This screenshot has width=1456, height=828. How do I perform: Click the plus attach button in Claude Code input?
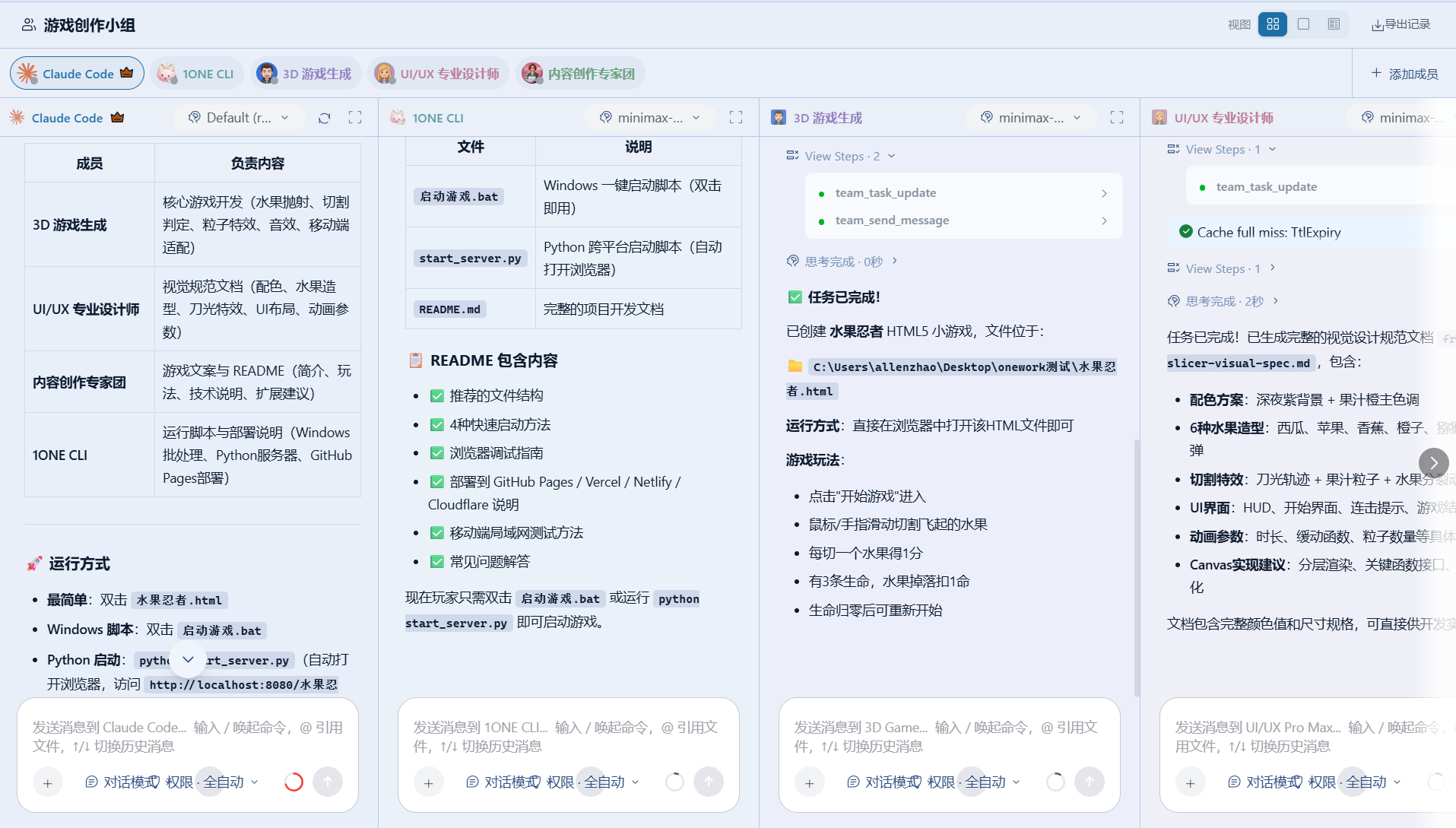pos(48,782)
